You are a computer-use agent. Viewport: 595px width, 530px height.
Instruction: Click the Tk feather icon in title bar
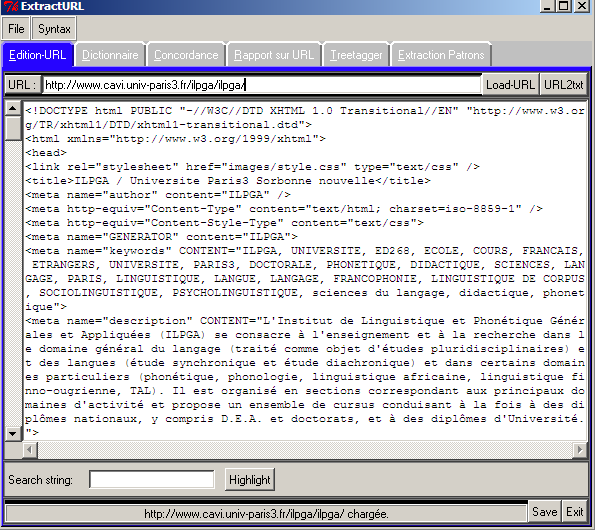(x=11, y=6)
